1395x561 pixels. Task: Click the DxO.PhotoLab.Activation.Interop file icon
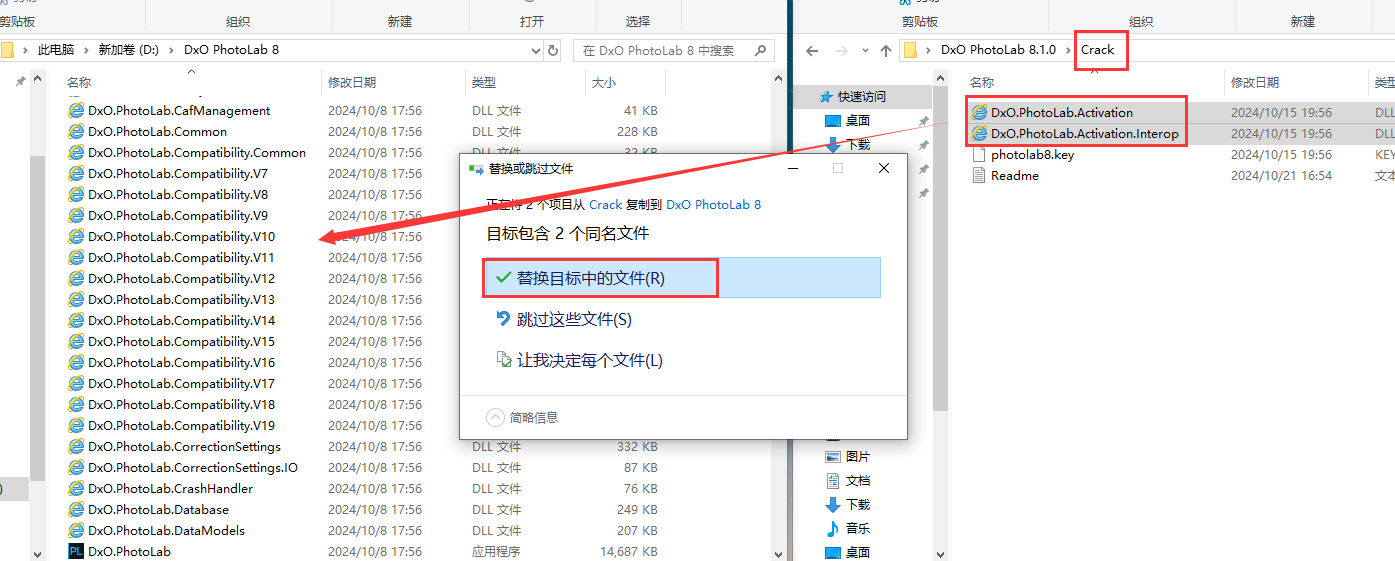[x=979, y=134]
